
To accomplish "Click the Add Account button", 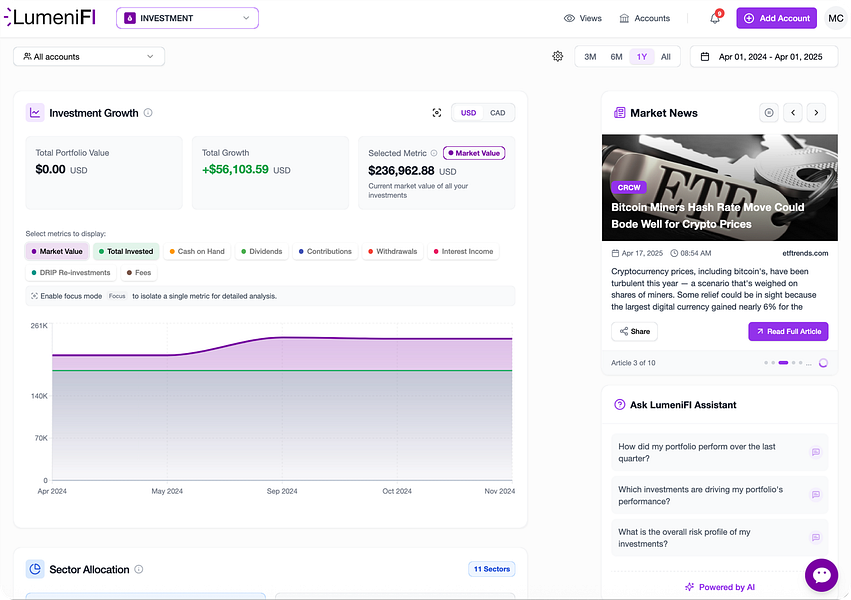I will point(776,18).
